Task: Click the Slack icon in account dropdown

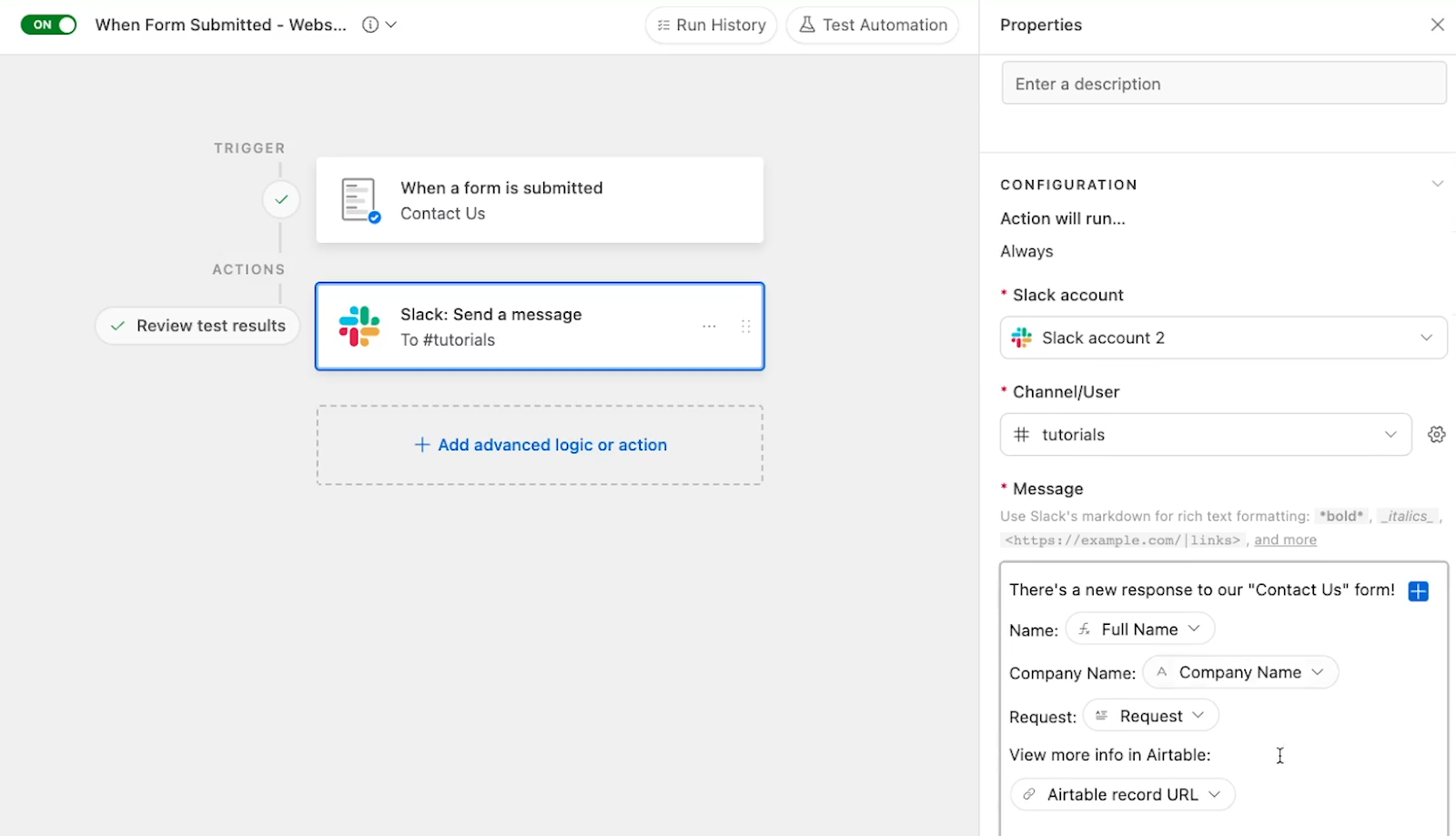Action: (1022, 337)
